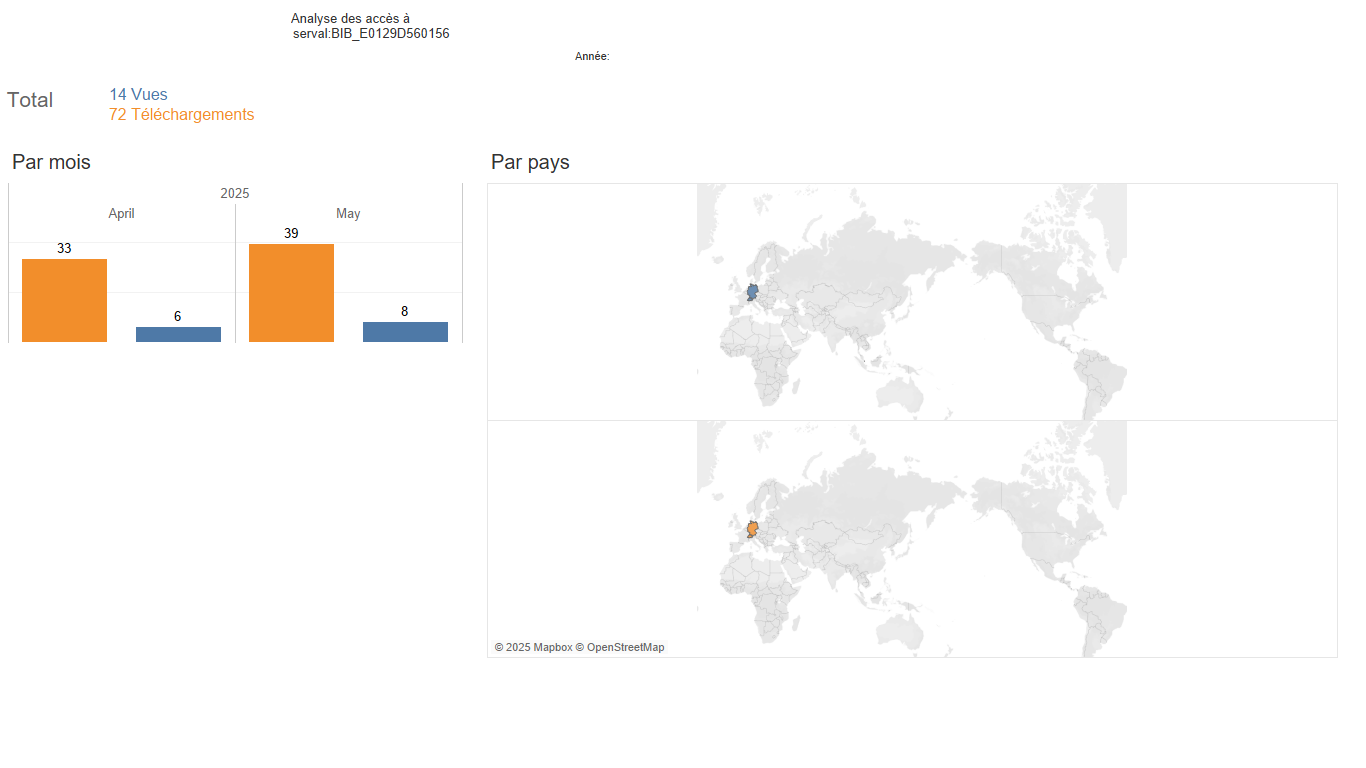
Task: Select May orange downloads bar labeled 39
Action: tap(291, 293)
